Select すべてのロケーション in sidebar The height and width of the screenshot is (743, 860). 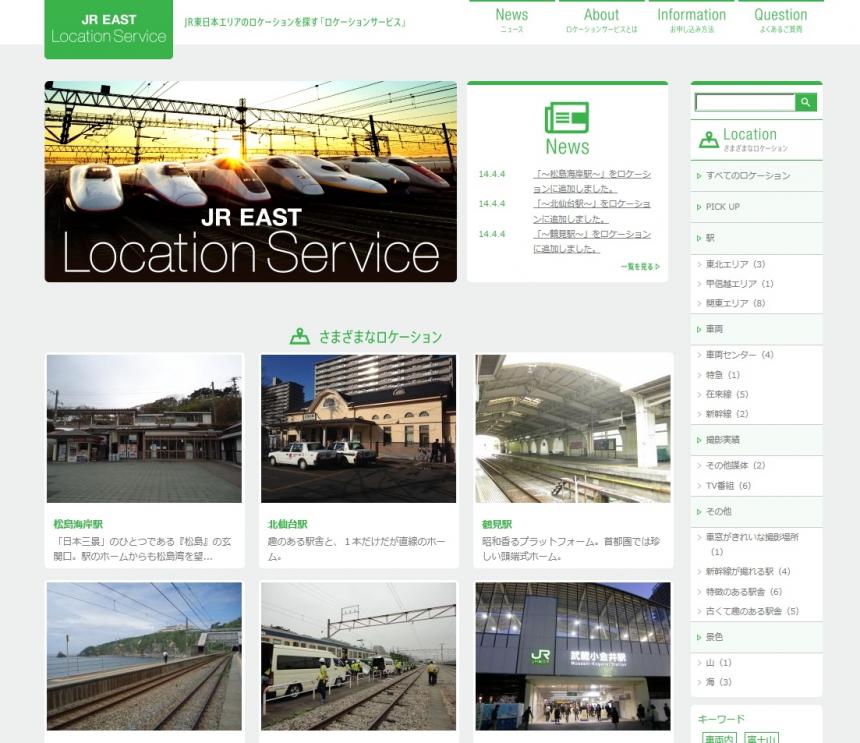click(756, 176)
